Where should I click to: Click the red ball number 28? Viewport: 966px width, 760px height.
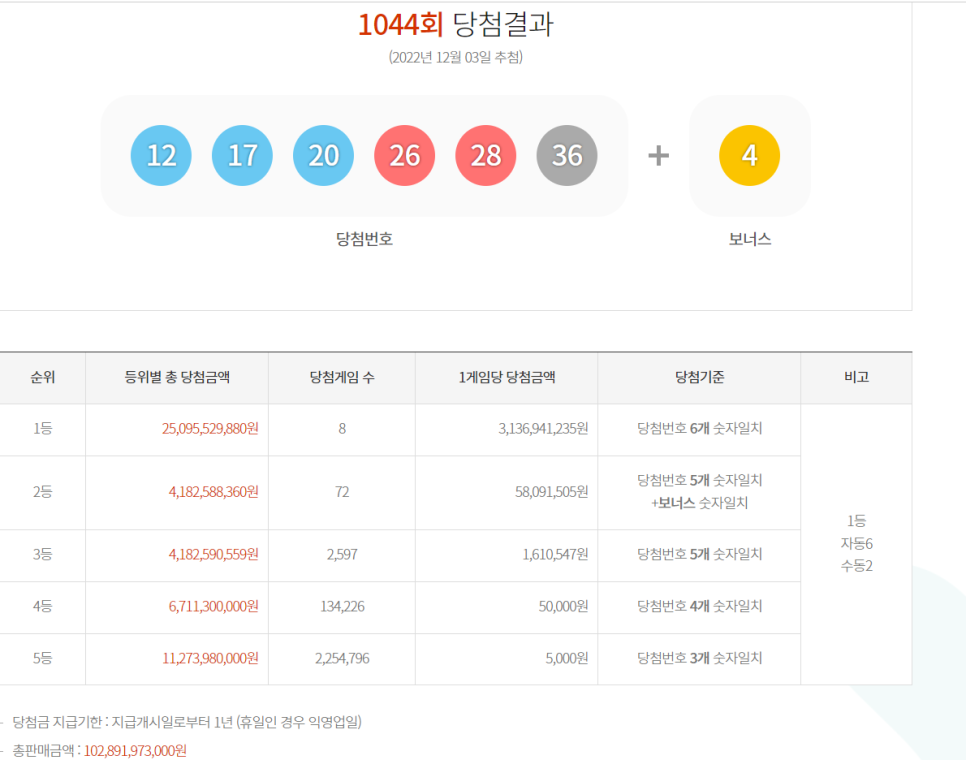click(x=485, y=155)
